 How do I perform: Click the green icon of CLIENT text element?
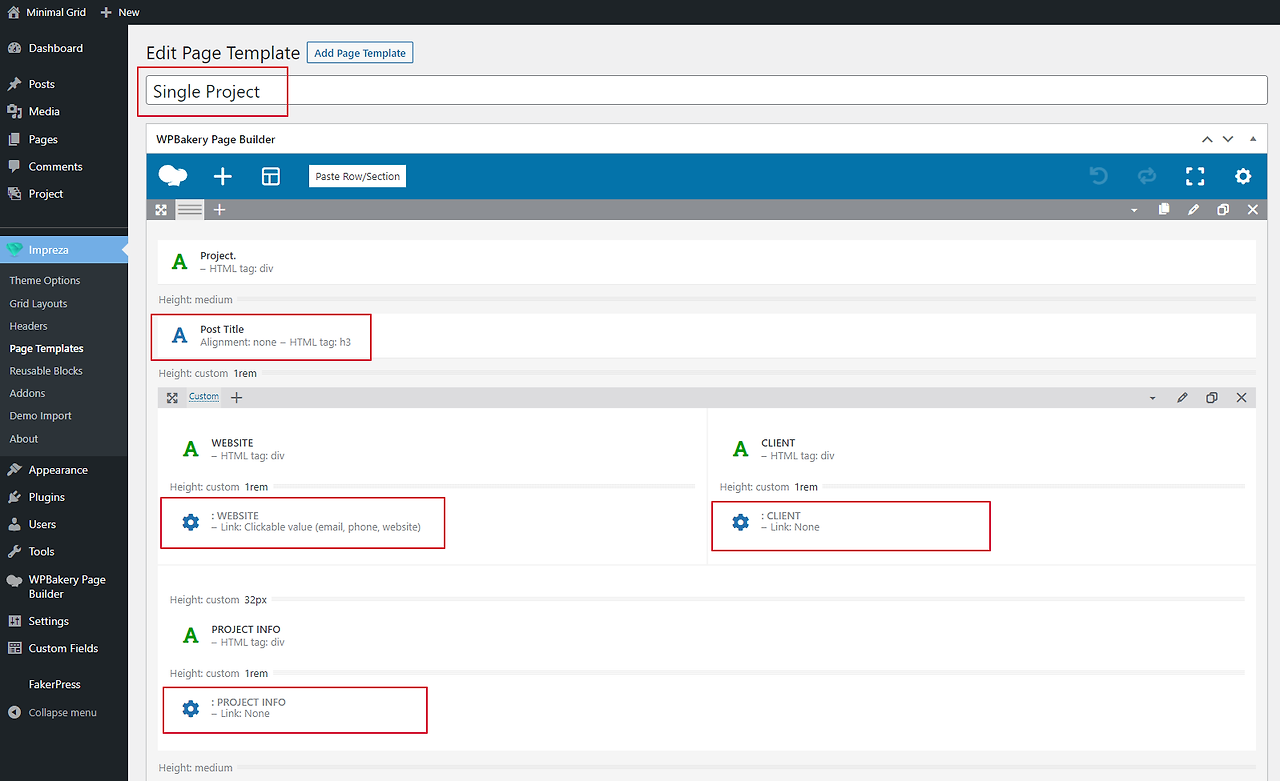coord(741,449)
